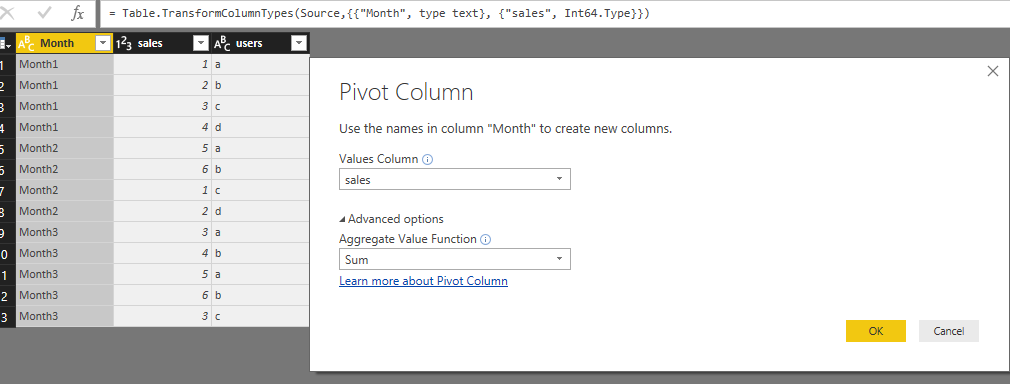Open the Values Column dropdown showing sales
Viewport: 1010px width, 384px height.
[455, 180]
